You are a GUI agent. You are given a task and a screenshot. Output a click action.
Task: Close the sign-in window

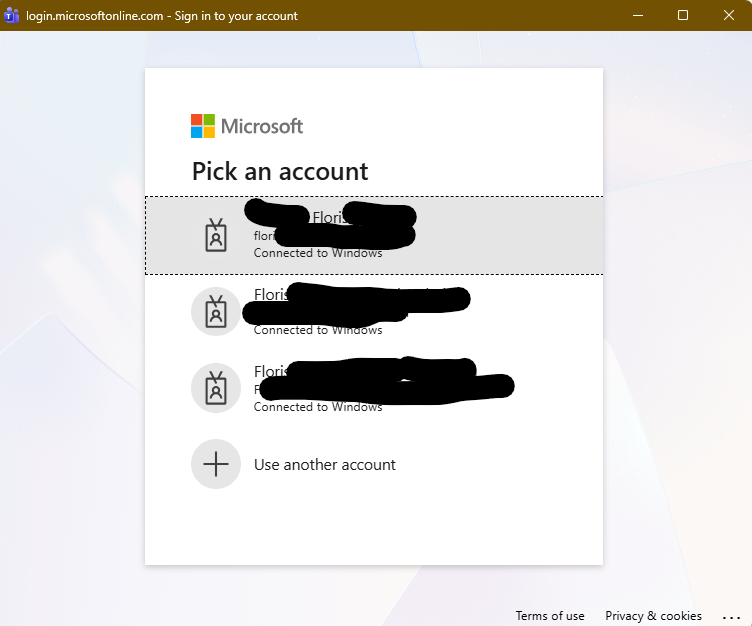pyautogui.click(x=728, y=15)
